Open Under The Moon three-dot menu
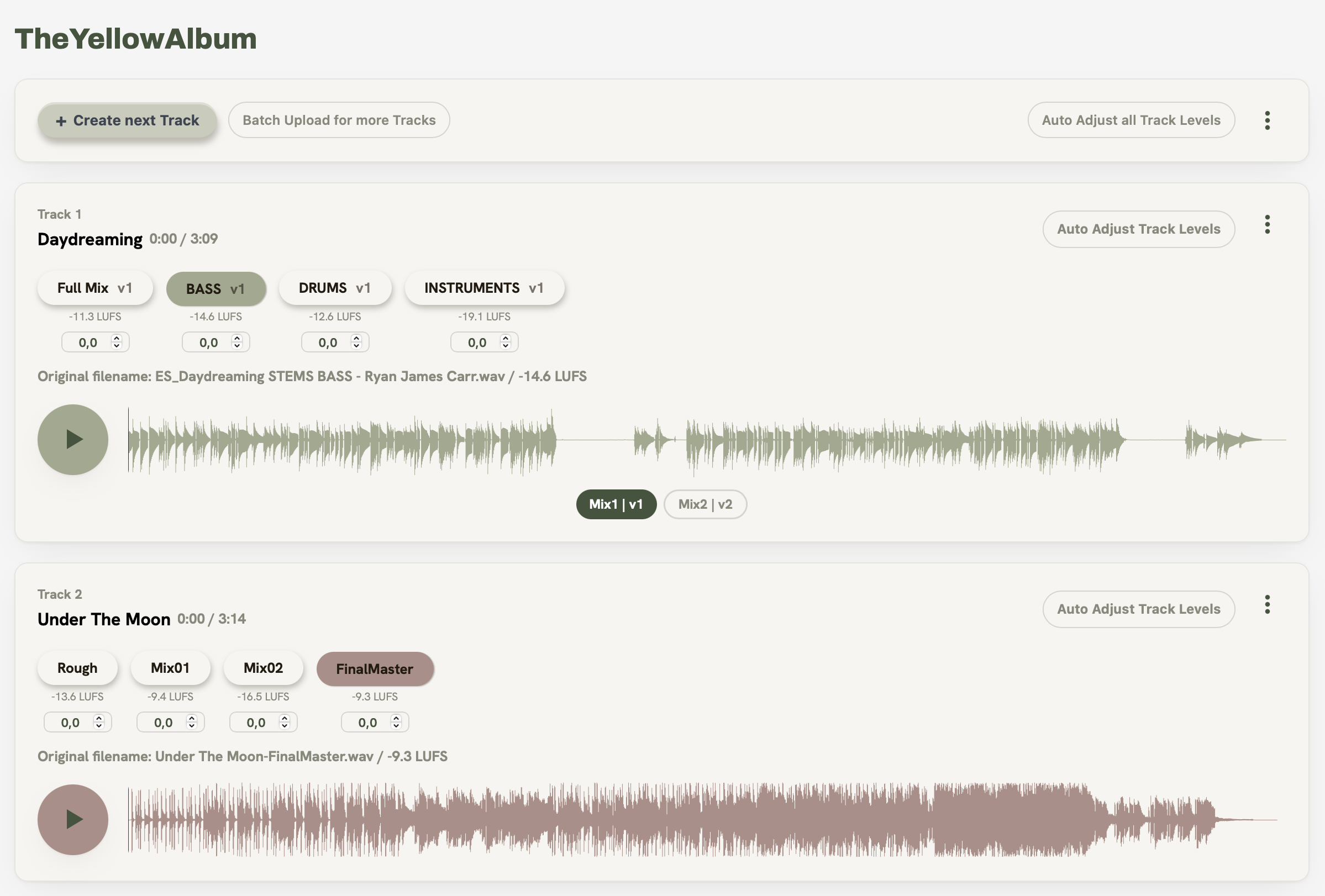This screenshot has height=896, width=1325. tap(1267, 605)
